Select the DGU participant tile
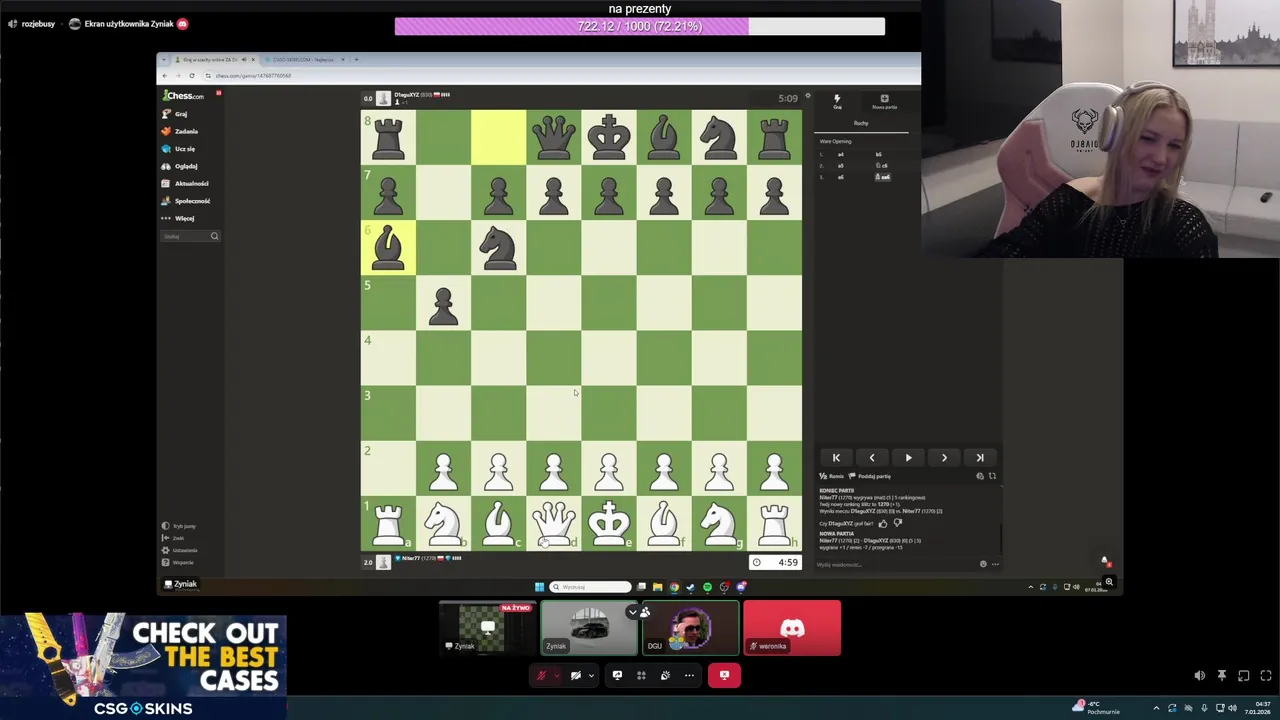The height and width of the screenshot is (720, 1280). click(x=690, y=628)
